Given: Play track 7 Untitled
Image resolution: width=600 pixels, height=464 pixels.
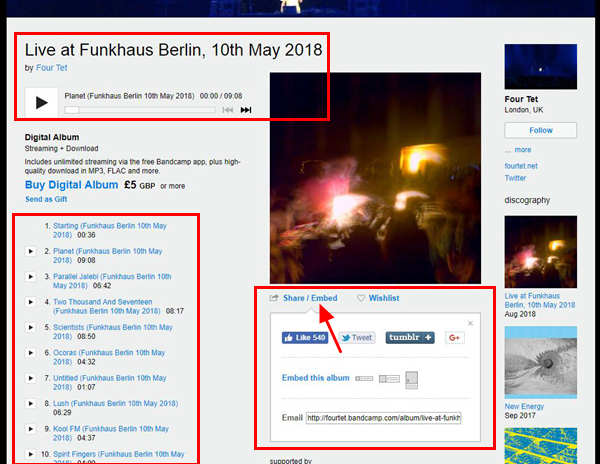Looking at the screenshot, I should (x=31, y=378).
